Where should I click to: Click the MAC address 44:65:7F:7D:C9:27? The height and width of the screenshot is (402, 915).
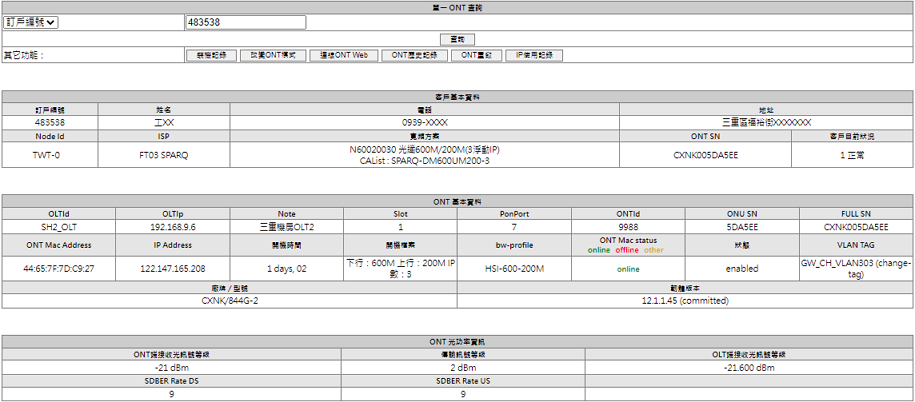coord(58,269)
